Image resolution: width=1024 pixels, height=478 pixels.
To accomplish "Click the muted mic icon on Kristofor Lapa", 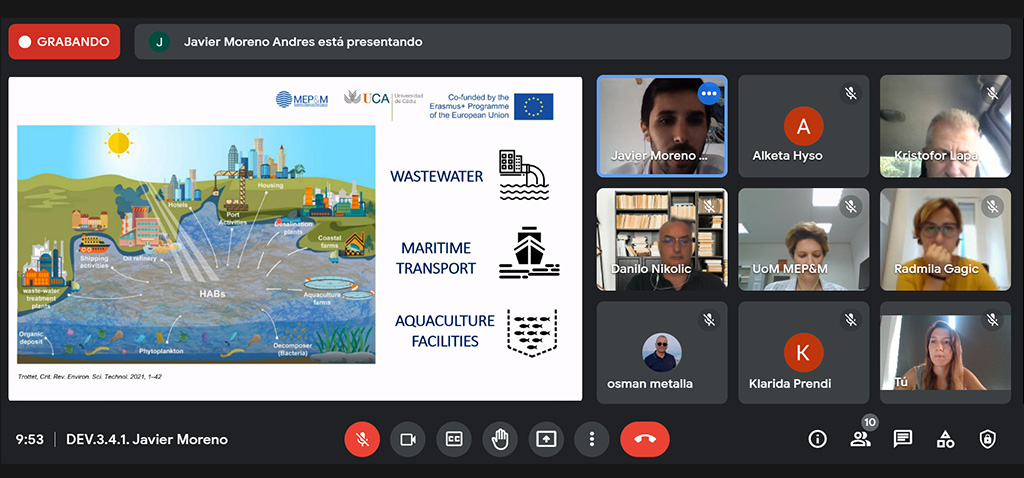I will 992,94.
